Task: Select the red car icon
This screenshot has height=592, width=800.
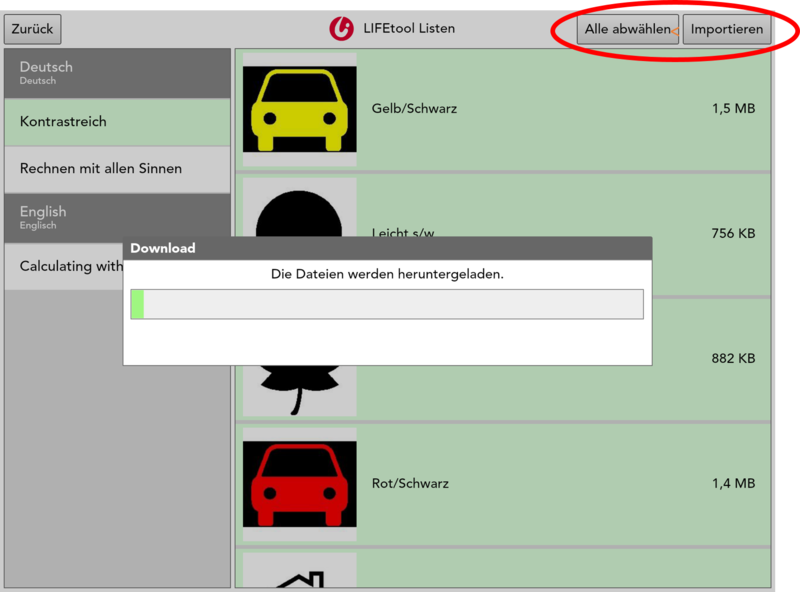Action: (x=300, y=483)
